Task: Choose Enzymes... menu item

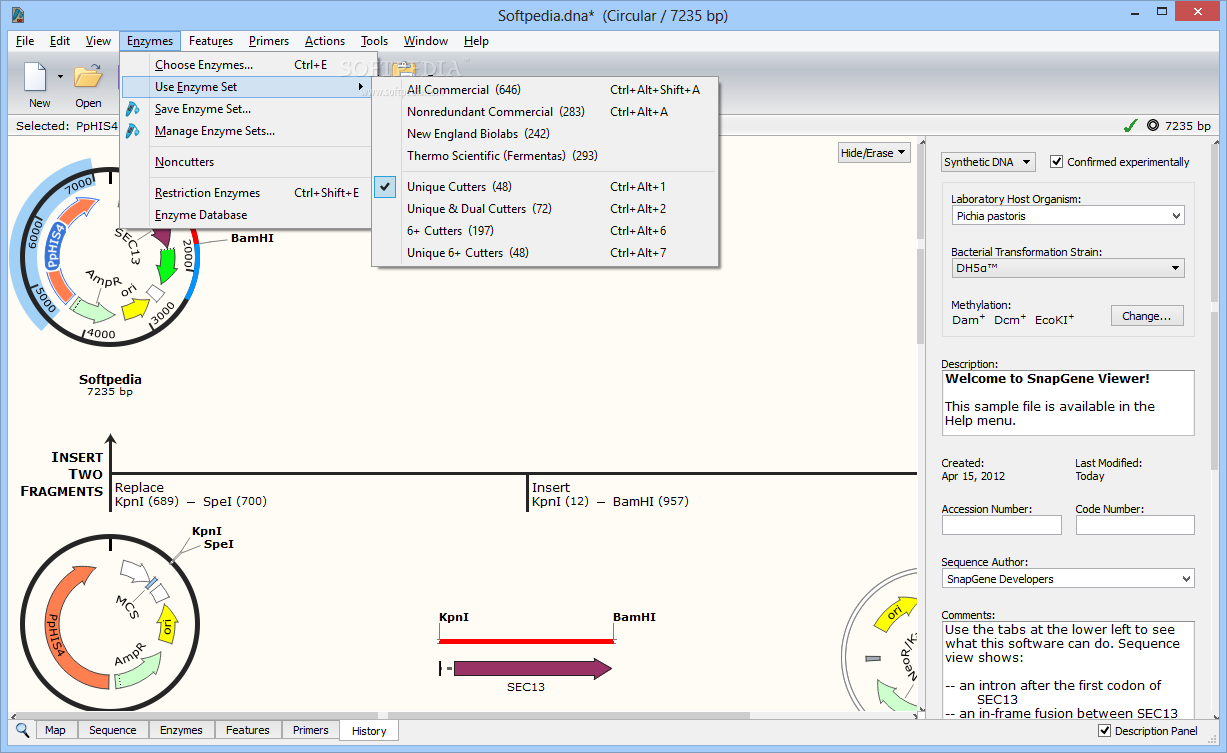Action: click(246, 65)
